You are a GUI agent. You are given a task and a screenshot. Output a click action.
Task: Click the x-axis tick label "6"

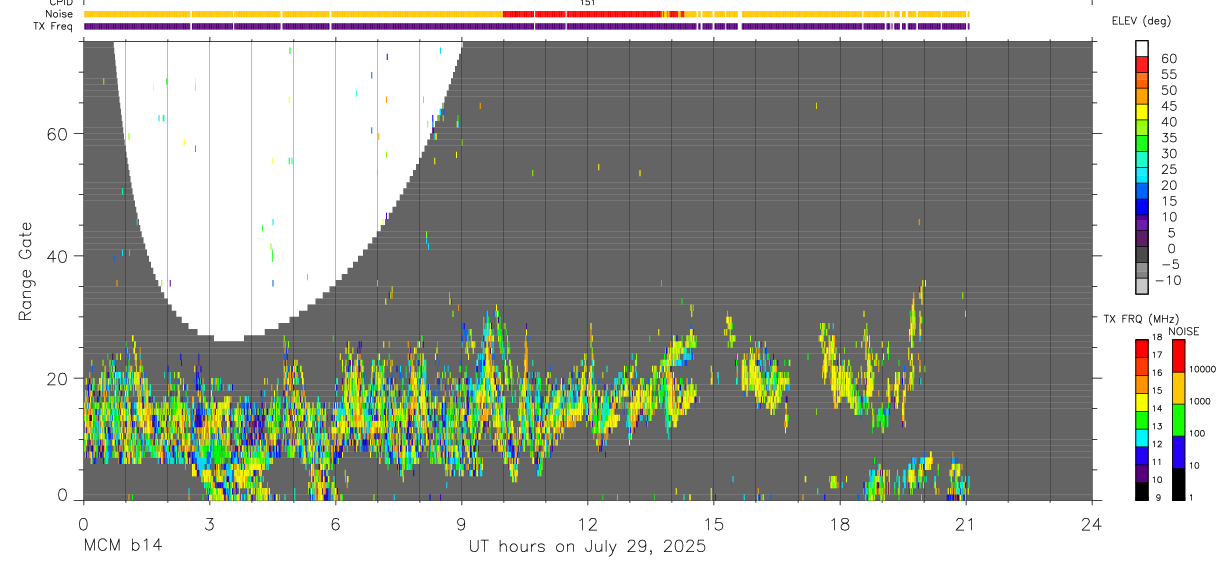coord(335,523)
